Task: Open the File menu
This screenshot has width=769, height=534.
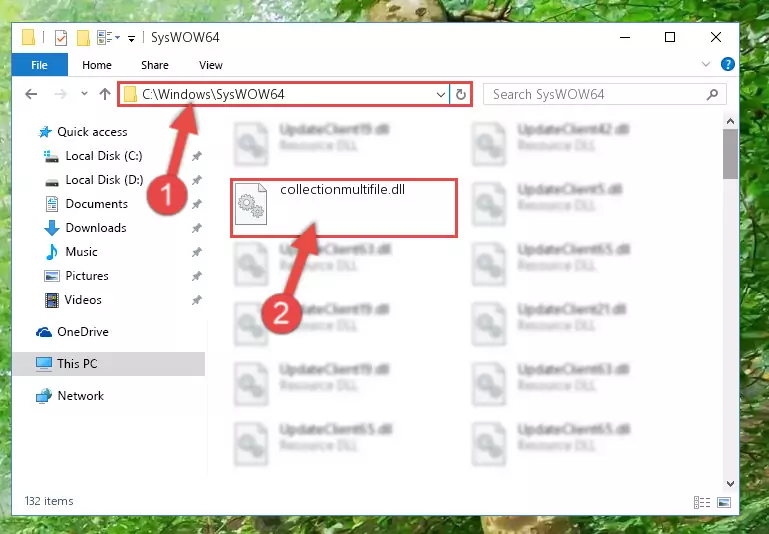Action: tap(39, 65)
